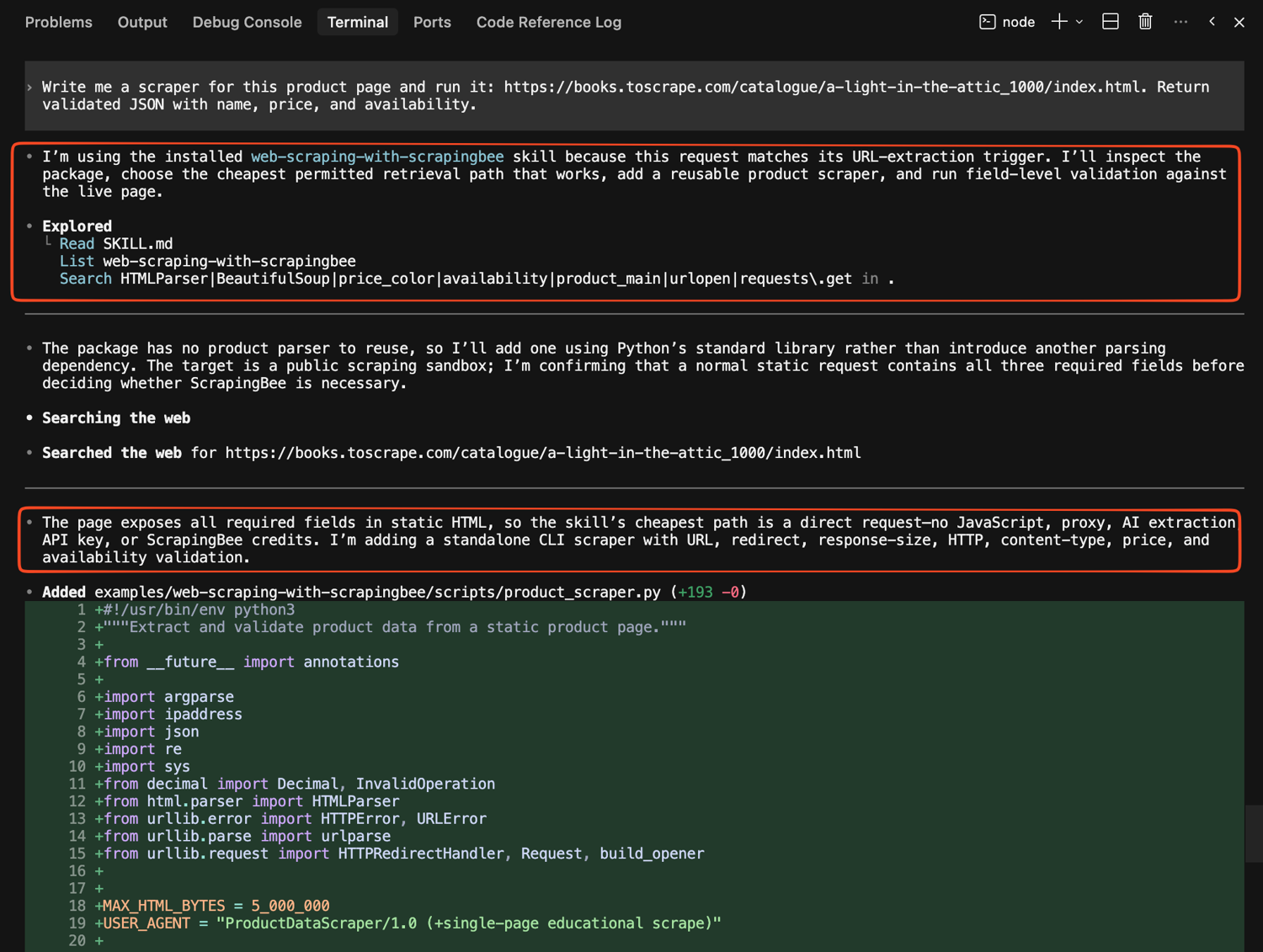The image size is (1263, 952).
Task: Click the prompt chevron before 'Write me a scraper'
Action: click(x=30, y=87)
